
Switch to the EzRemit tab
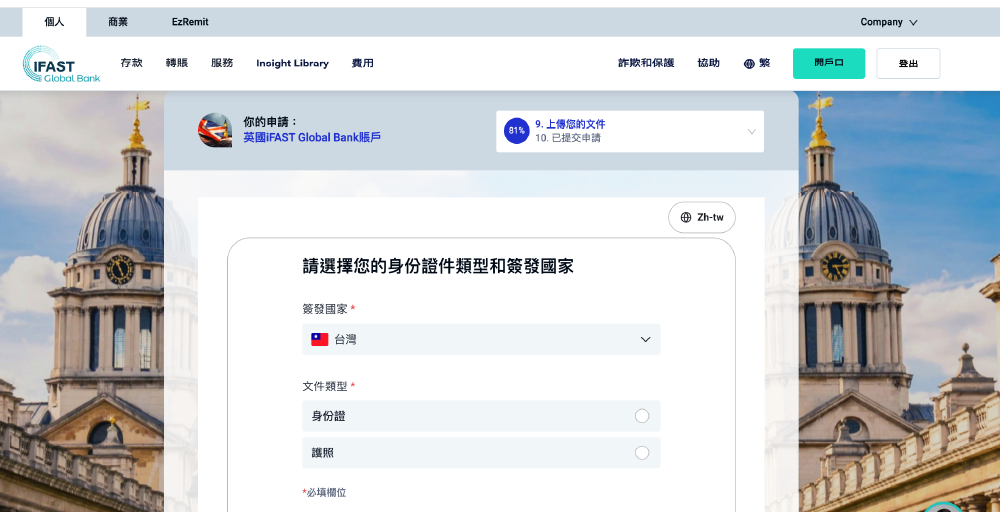pyautogui.click(x=190, y=22)
